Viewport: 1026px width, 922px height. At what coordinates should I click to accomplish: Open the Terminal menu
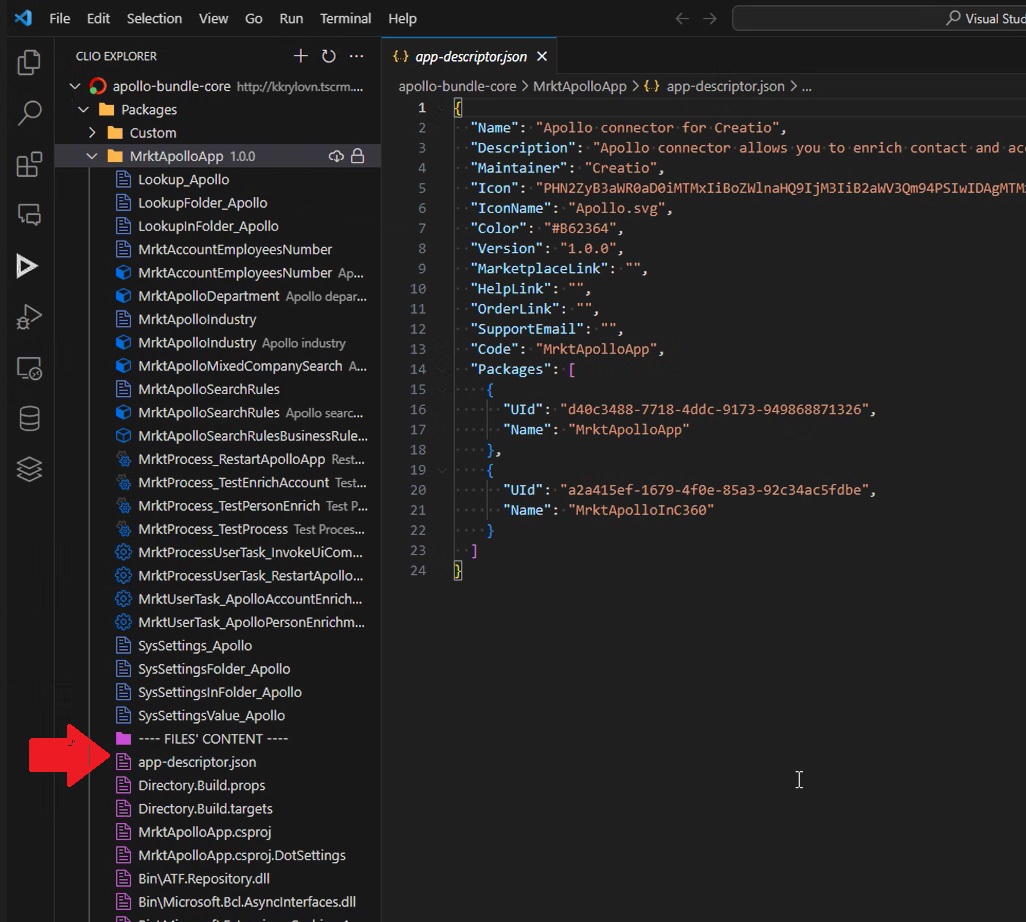(345, 18)
